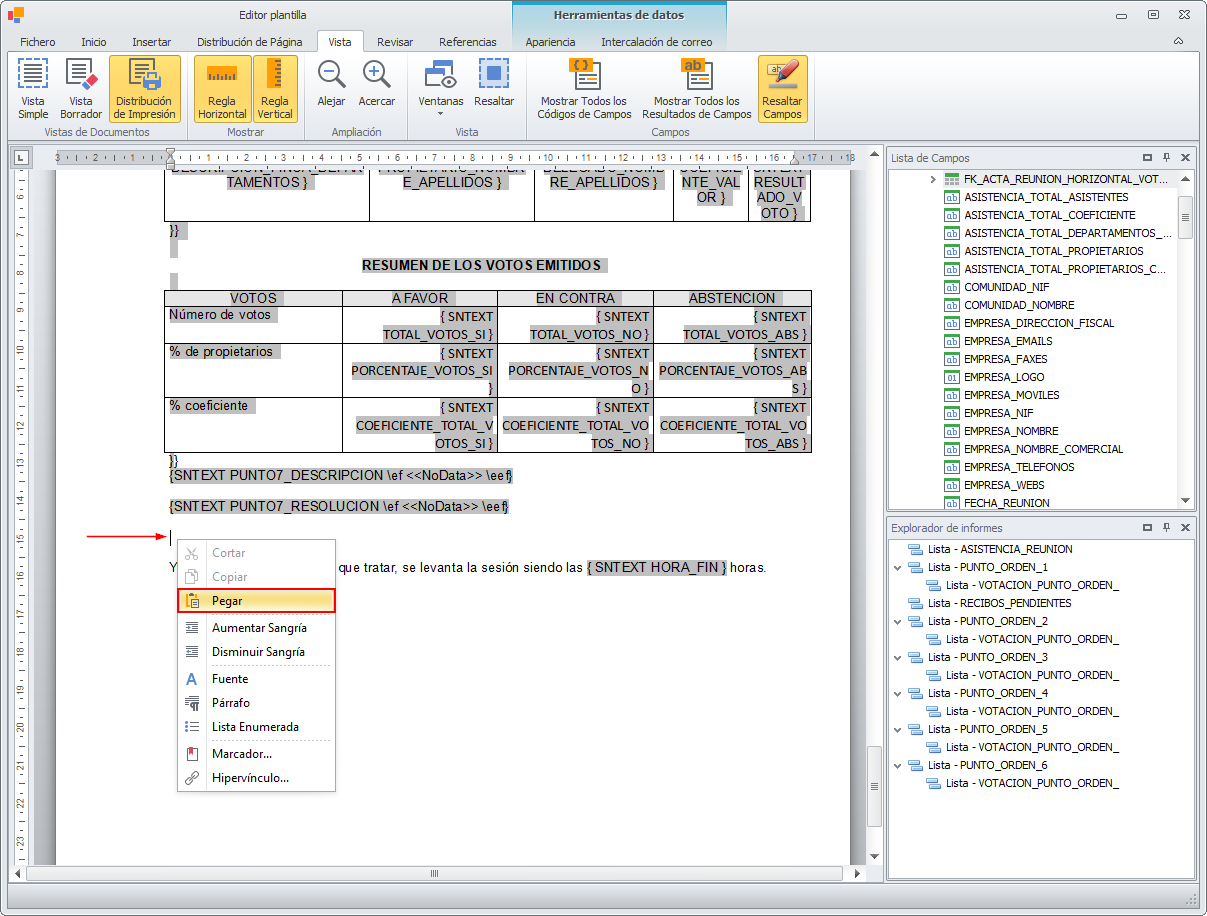Toggle the Regla Horizontal ruler
The image size is (1207, 916).
point(221,88)
